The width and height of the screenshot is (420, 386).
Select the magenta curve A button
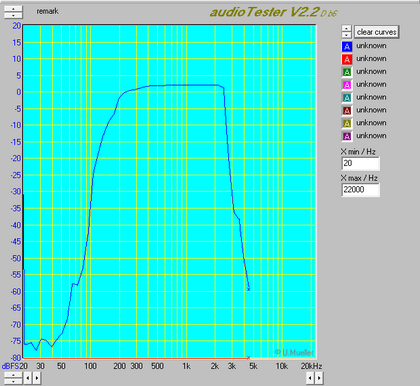[x=347, y=85]
